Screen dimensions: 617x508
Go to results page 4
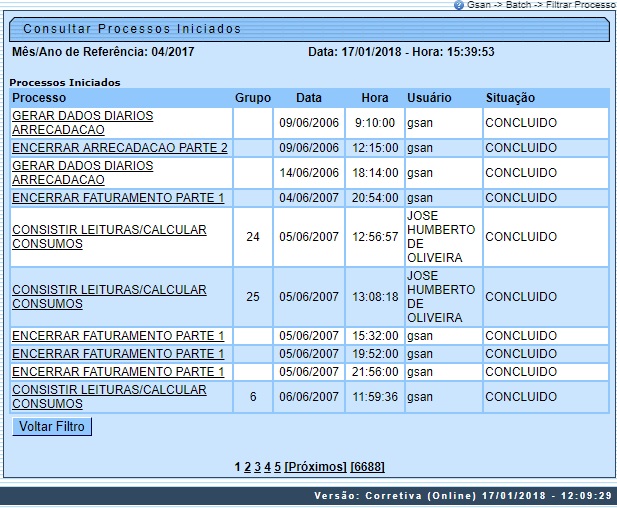[268, 467]
